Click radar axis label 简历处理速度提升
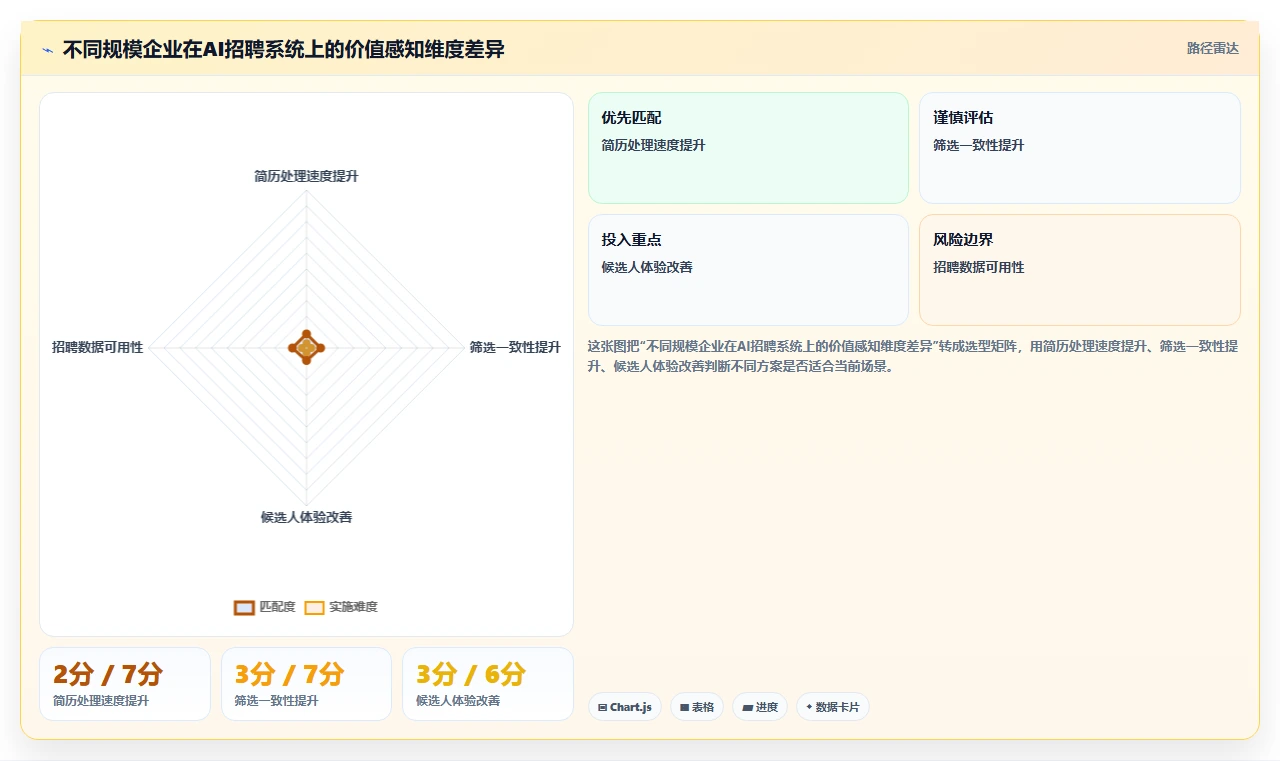The height and width of the screenshot is (761, 1280). coord(306,176)
